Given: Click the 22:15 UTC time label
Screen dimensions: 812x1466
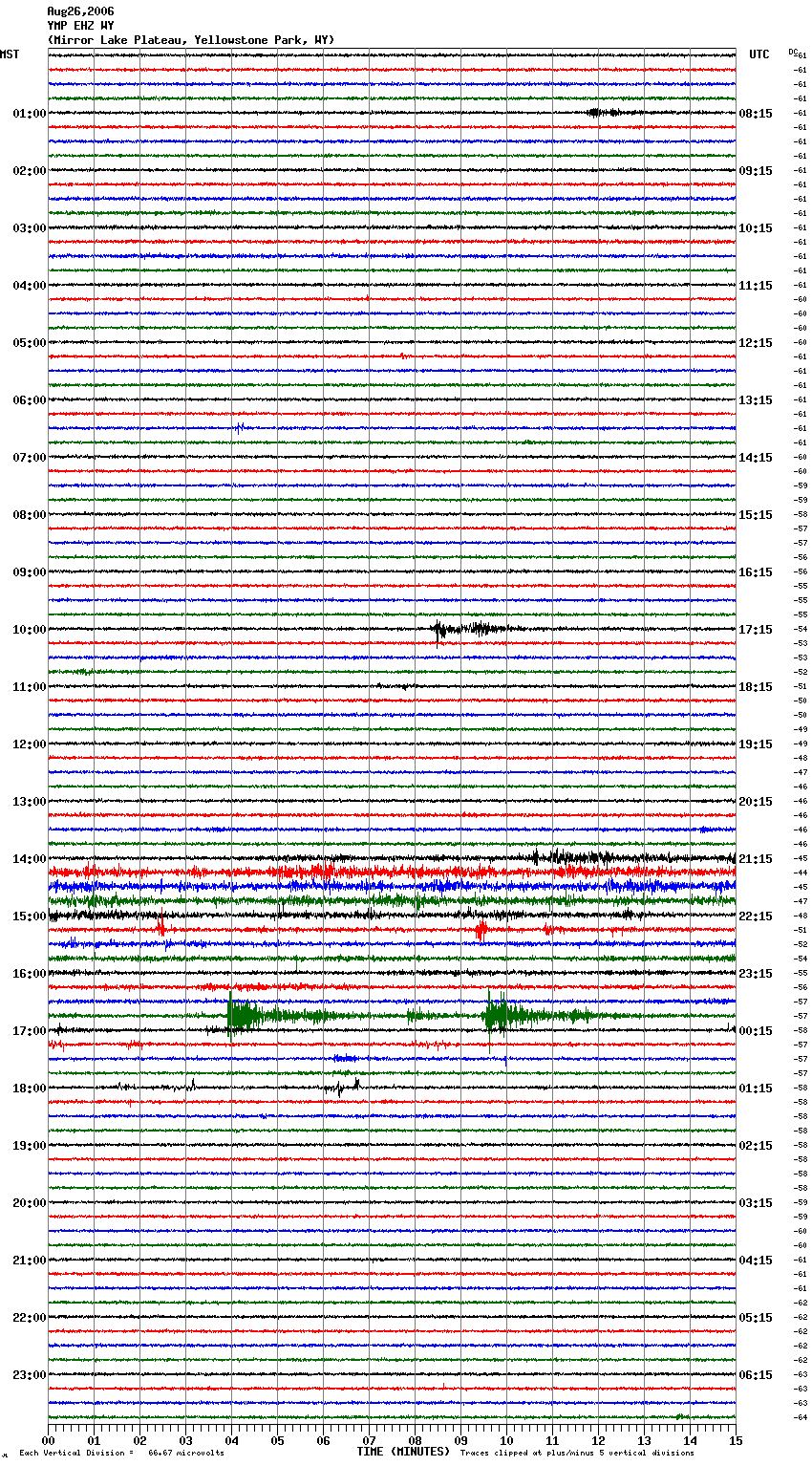Looking at the screenshot, I should [x=756, y=916].
